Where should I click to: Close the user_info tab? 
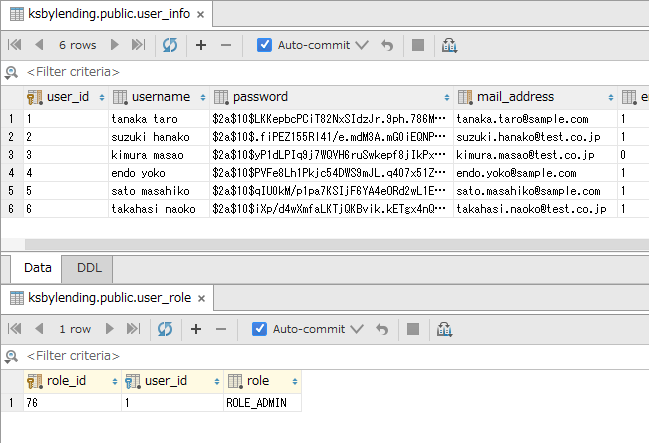[200, 14]
